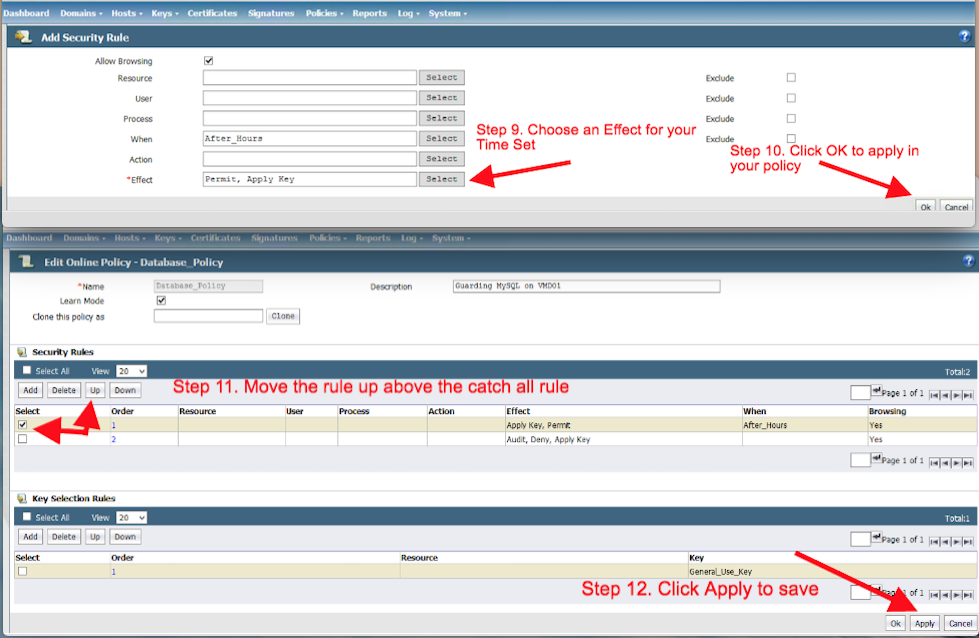This screenshot has height=638, width=979.
Task: Go to the Dashboard tab
Action: [26, 13]
